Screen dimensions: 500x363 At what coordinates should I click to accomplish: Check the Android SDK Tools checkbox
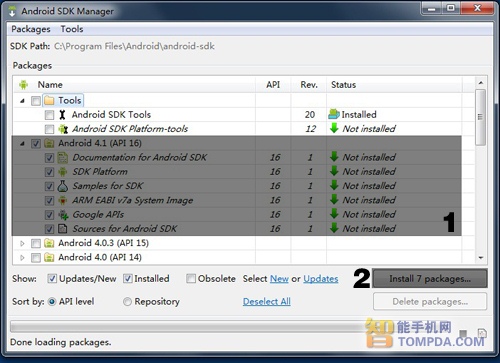tap(49, 115)
